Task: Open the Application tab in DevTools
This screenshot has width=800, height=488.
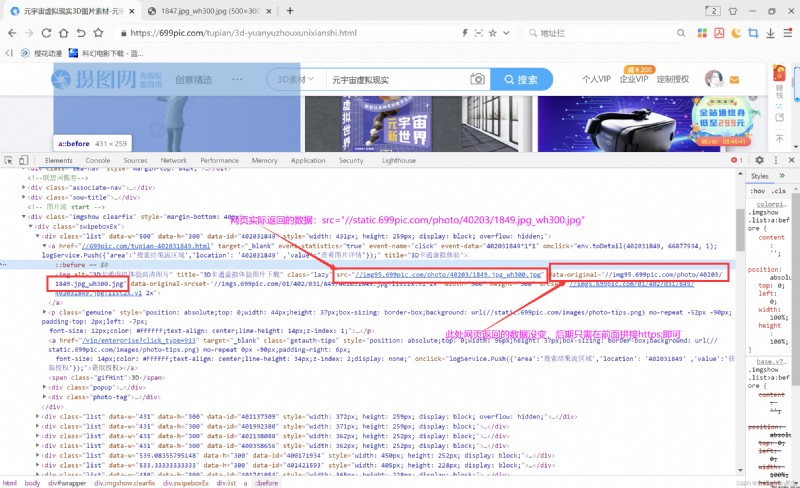Action: (308, 160)
